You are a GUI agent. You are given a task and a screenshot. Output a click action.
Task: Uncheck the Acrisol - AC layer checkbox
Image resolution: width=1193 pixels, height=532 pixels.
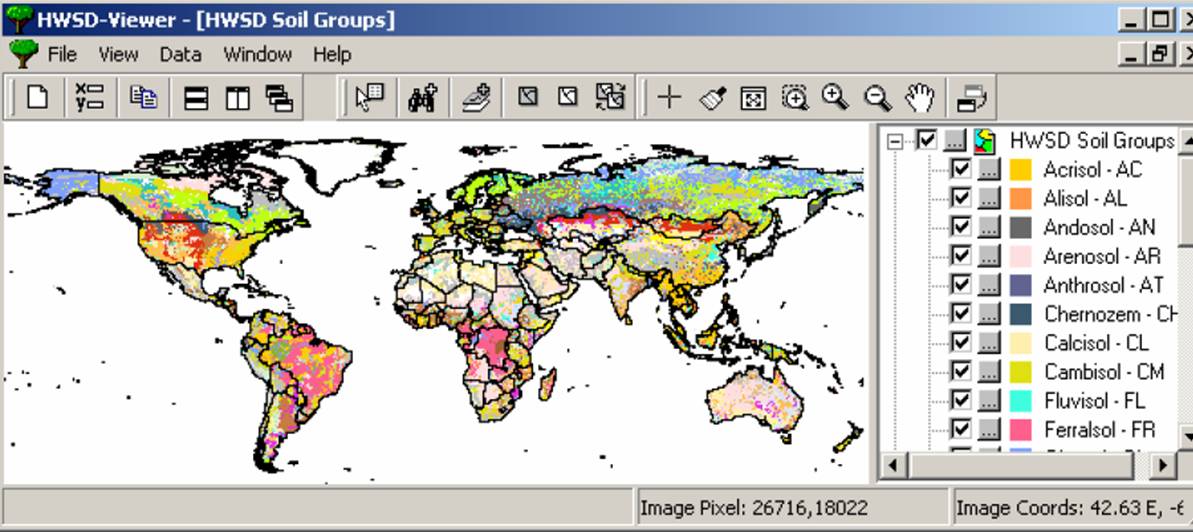[961, 169]
